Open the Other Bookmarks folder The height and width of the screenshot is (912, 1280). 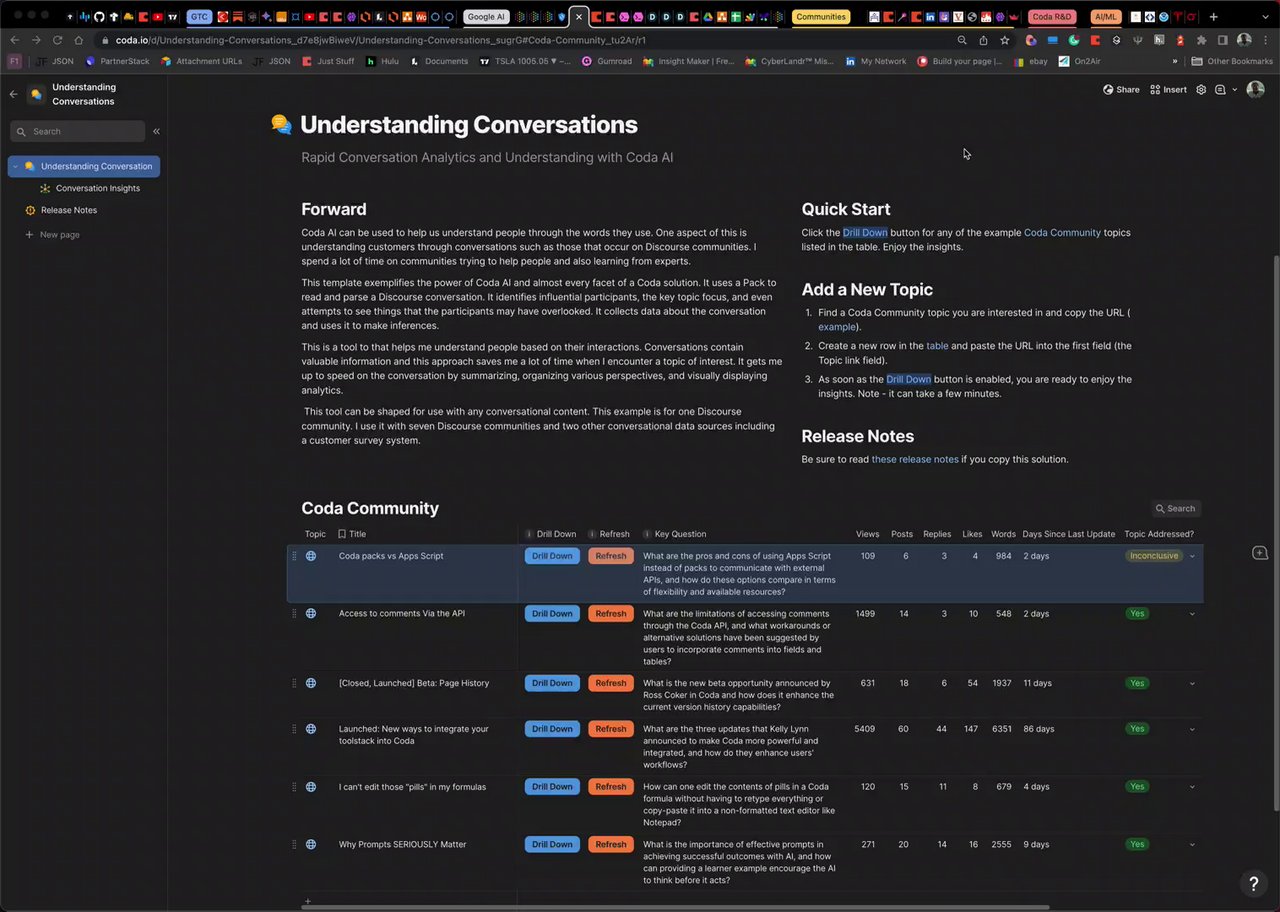point(1231,61)
